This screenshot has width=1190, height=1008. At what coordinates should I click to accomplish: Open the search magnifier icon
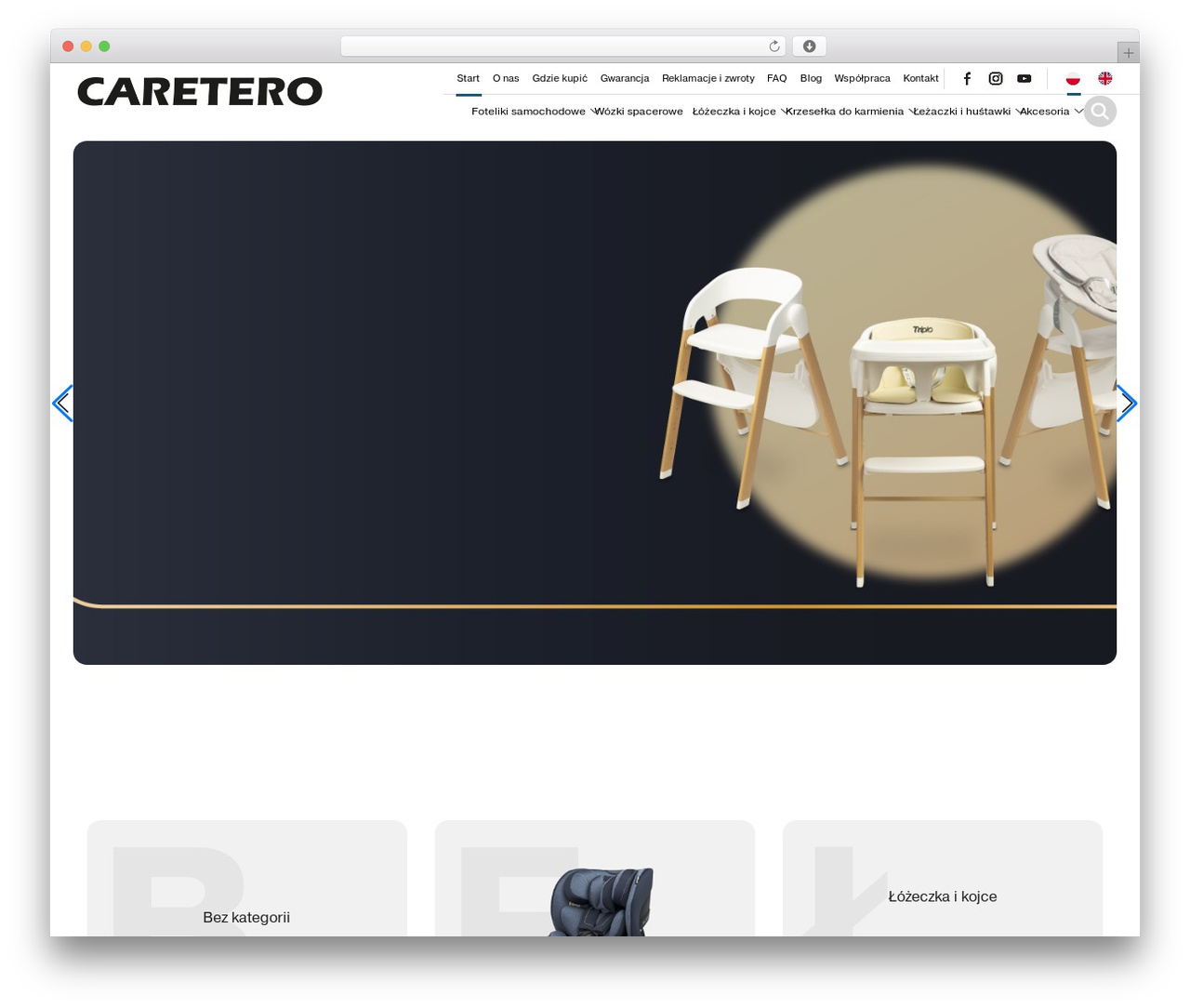(1100, 112)
